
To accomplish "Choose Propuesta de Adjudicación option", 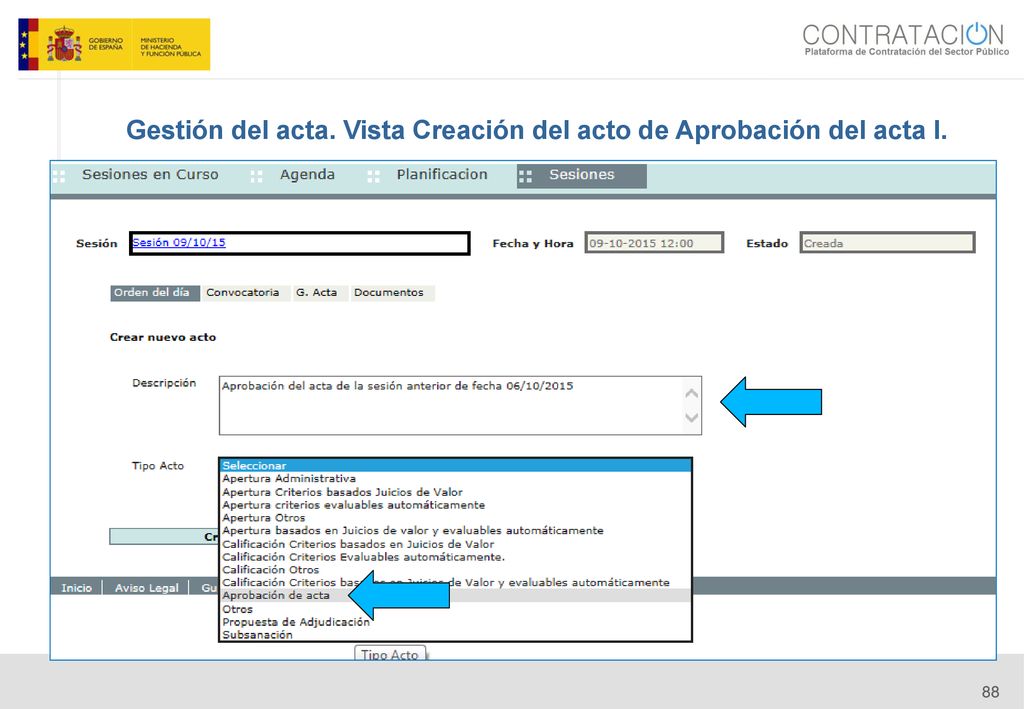I will pos(455,622).
